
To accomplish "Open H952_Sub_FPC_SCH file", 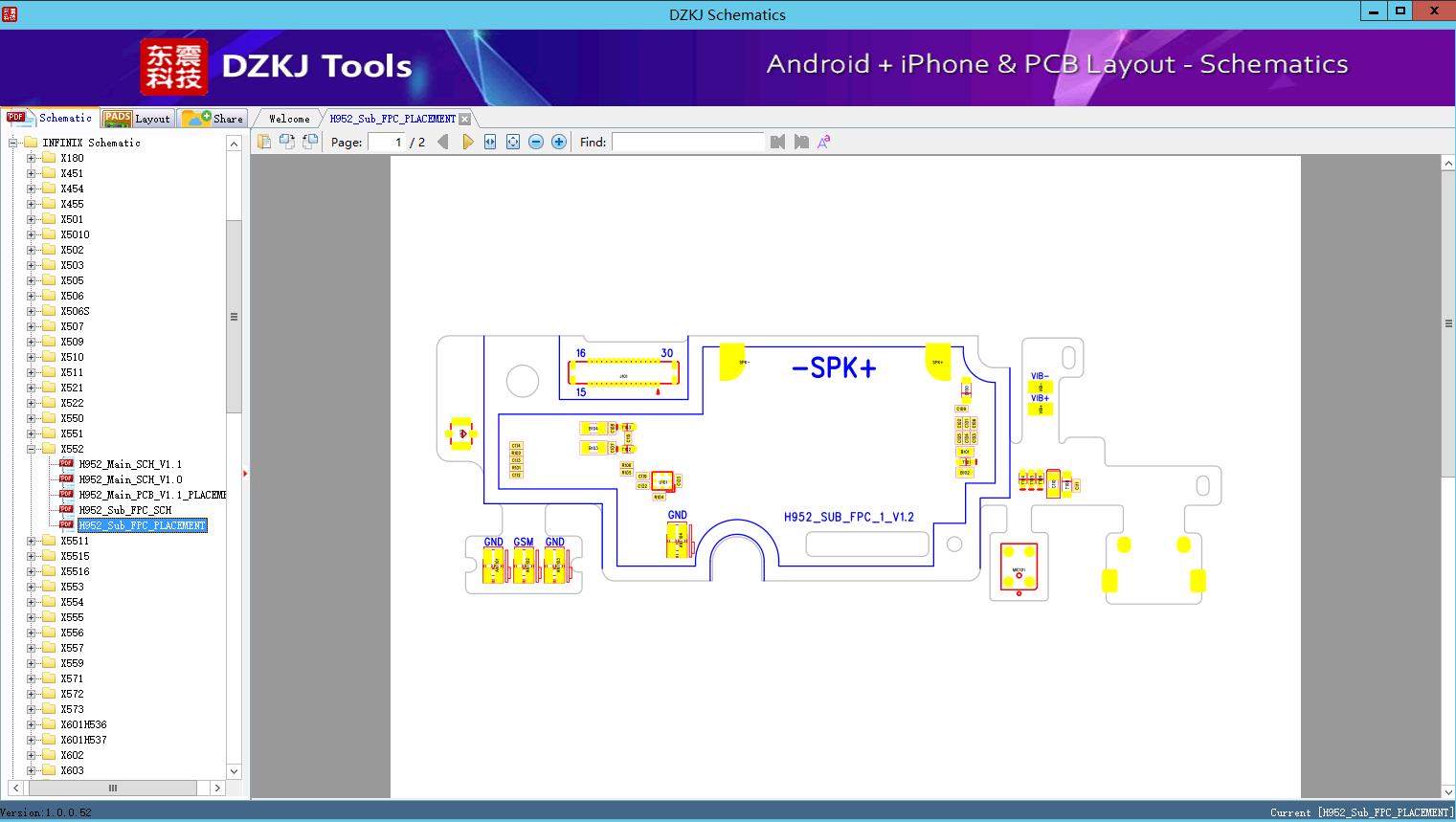I will pos(125,510).
